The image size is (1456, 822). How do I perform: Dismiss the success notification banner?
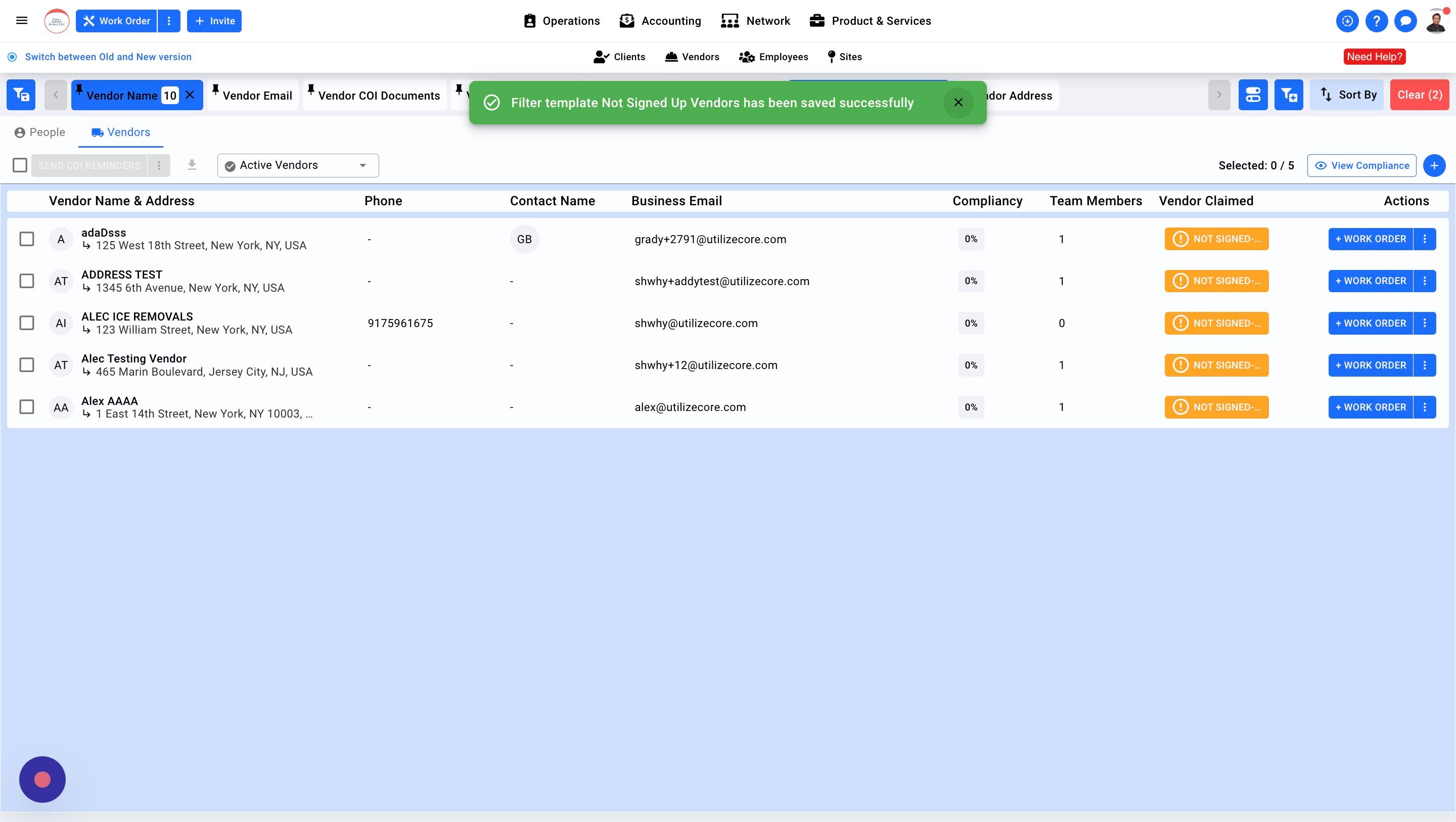[958, 102]
